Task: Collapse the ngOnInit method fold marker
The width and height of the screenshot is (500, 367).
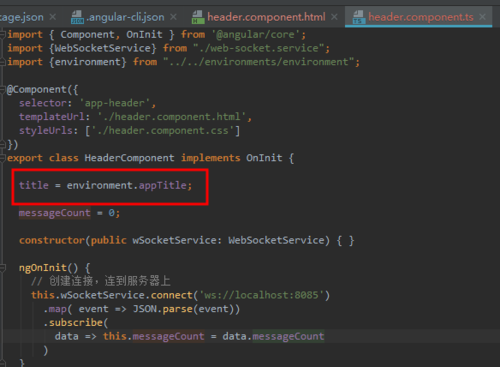Action: click(x=3, y=268)
